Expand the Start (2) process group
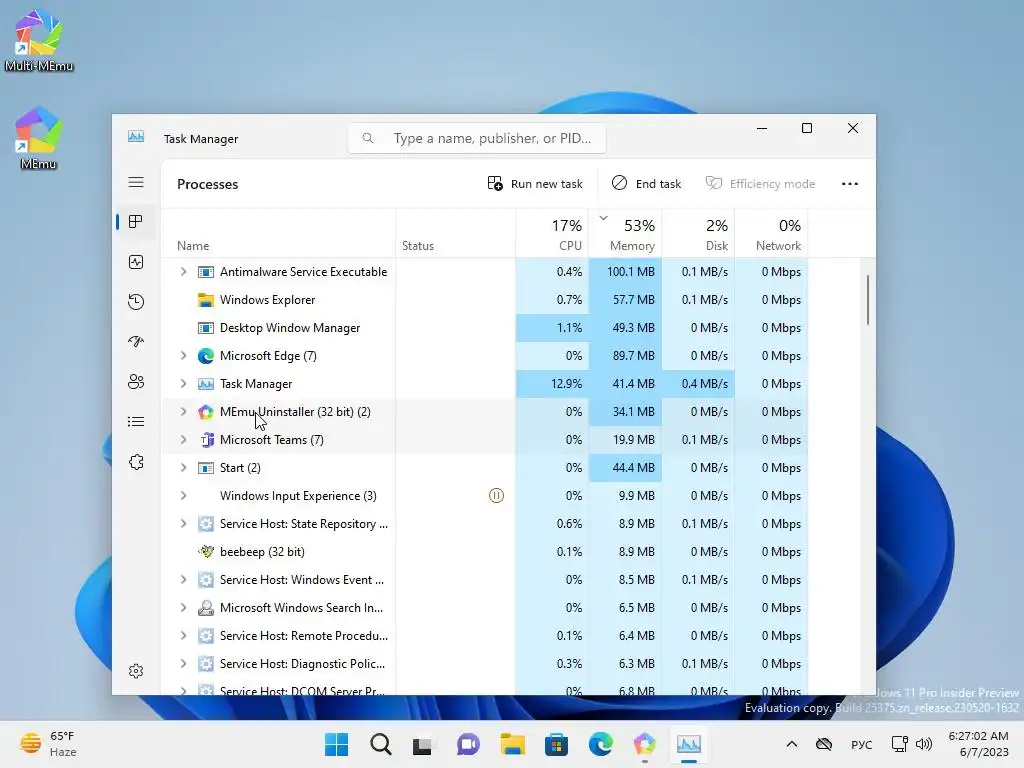1024x768 pixels. 184,468
